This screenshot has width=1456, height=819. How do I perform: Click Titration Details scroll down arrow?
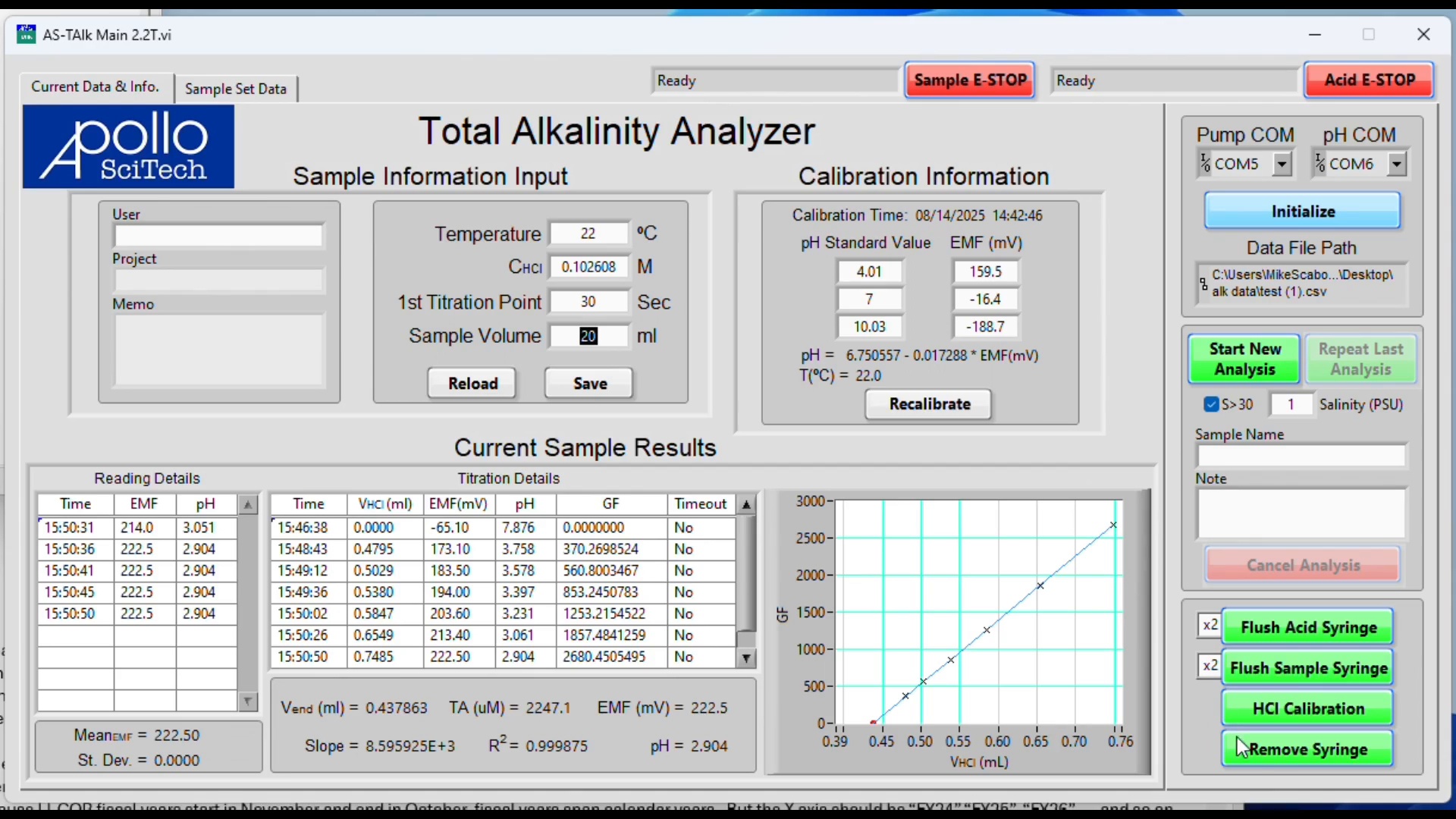pos(746,658)
